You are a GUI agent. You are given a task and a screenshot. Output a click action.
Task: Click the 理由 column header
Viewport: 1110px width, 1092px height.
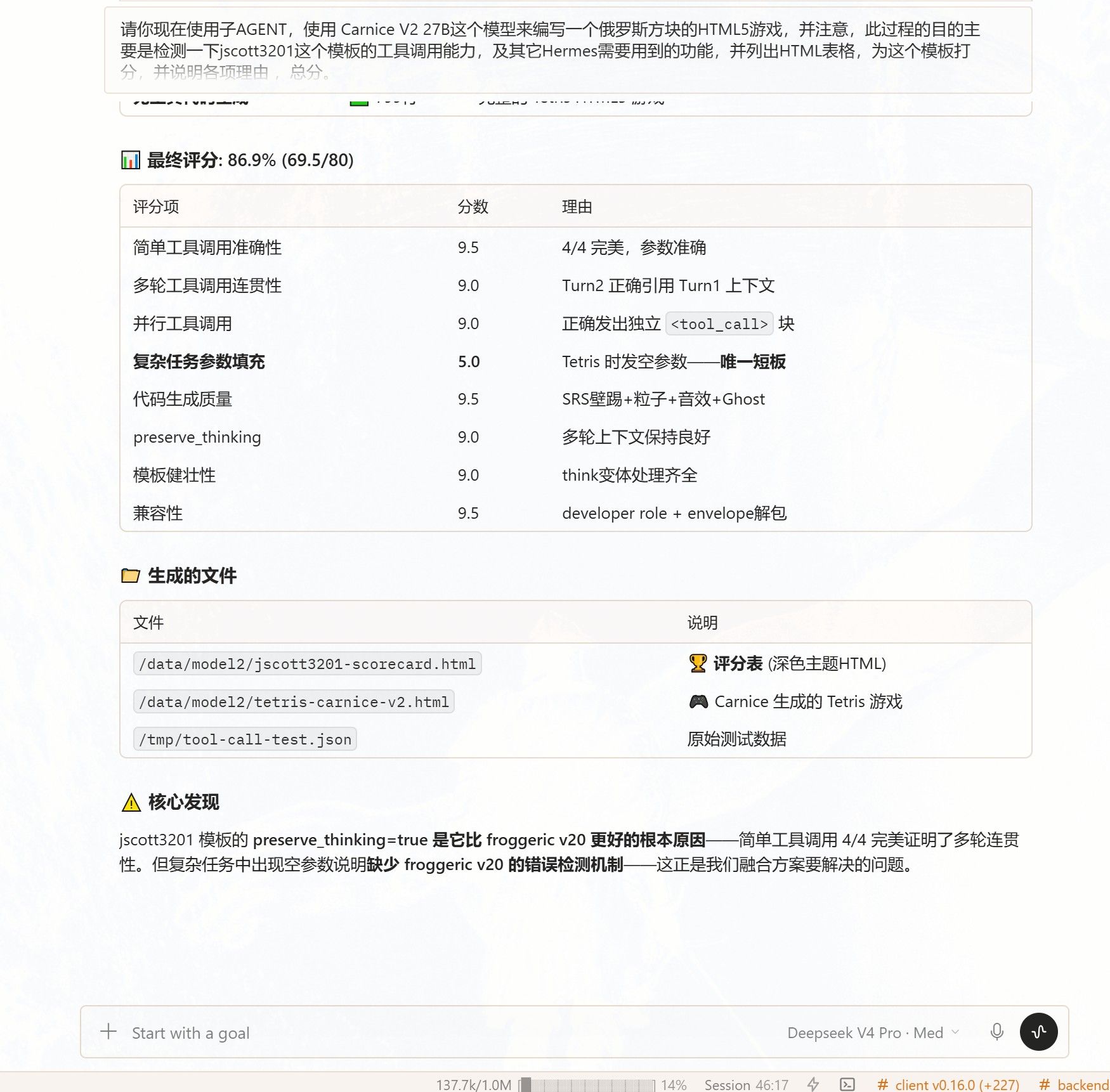pos(577,207)
